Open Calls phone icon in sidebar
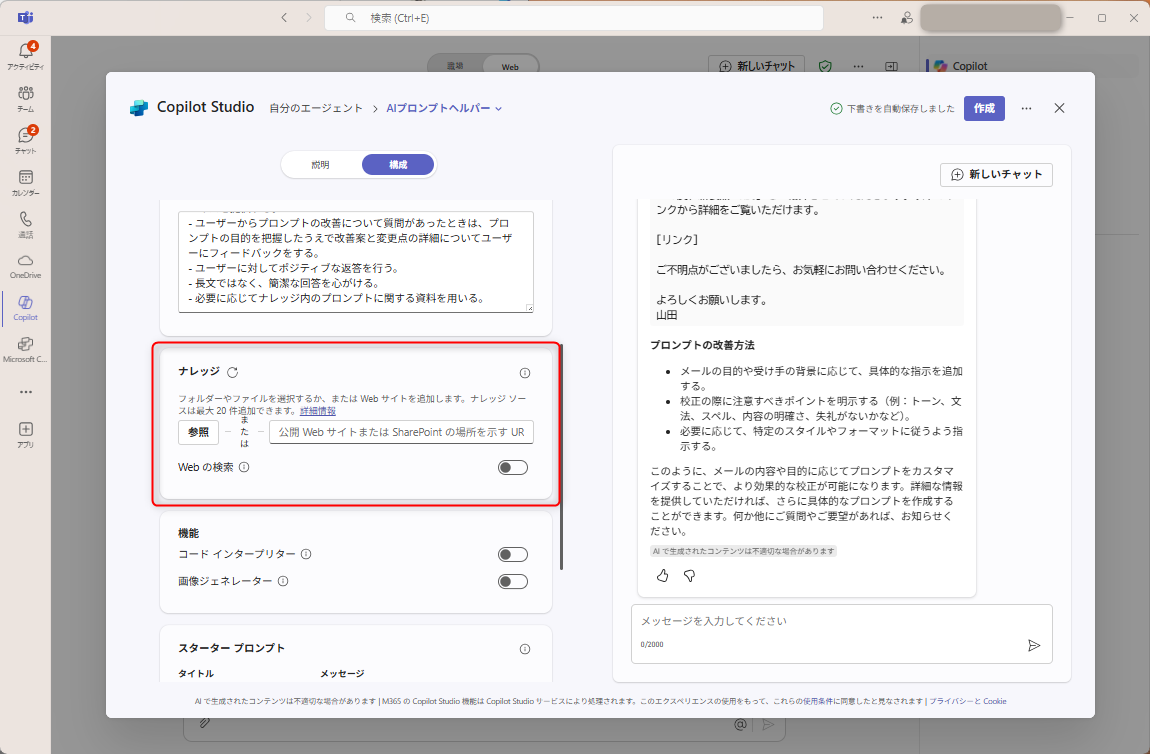1150x754 pixels. point(26,224)
